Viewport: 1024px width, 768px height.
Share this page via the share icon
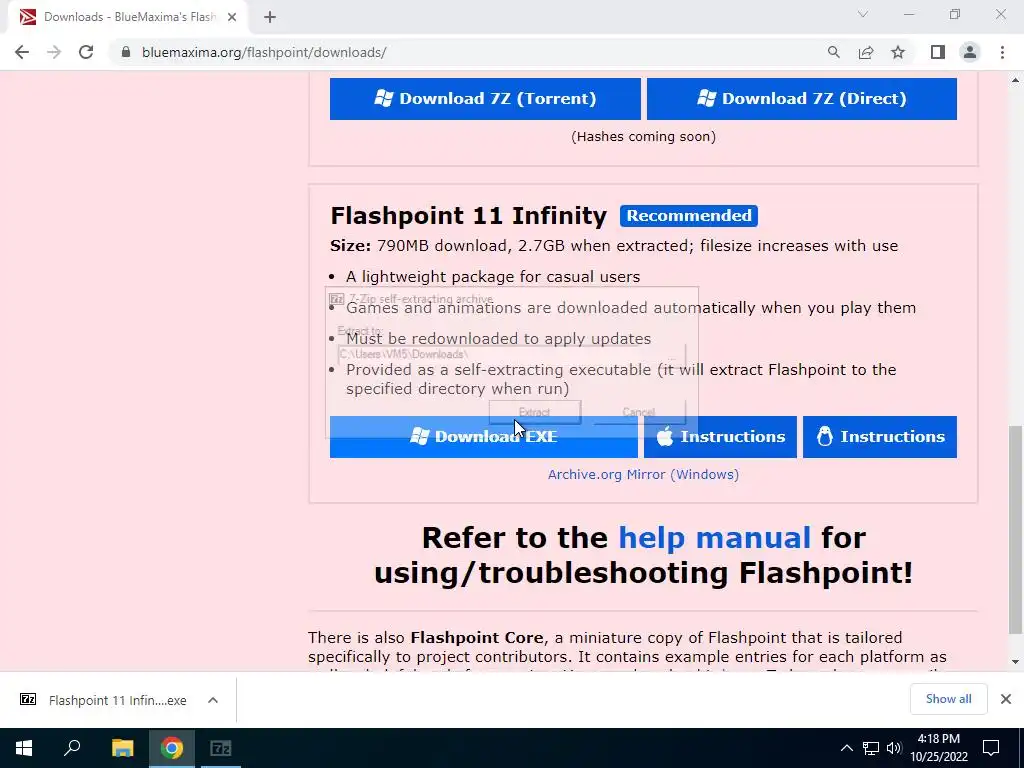(866, 52)
